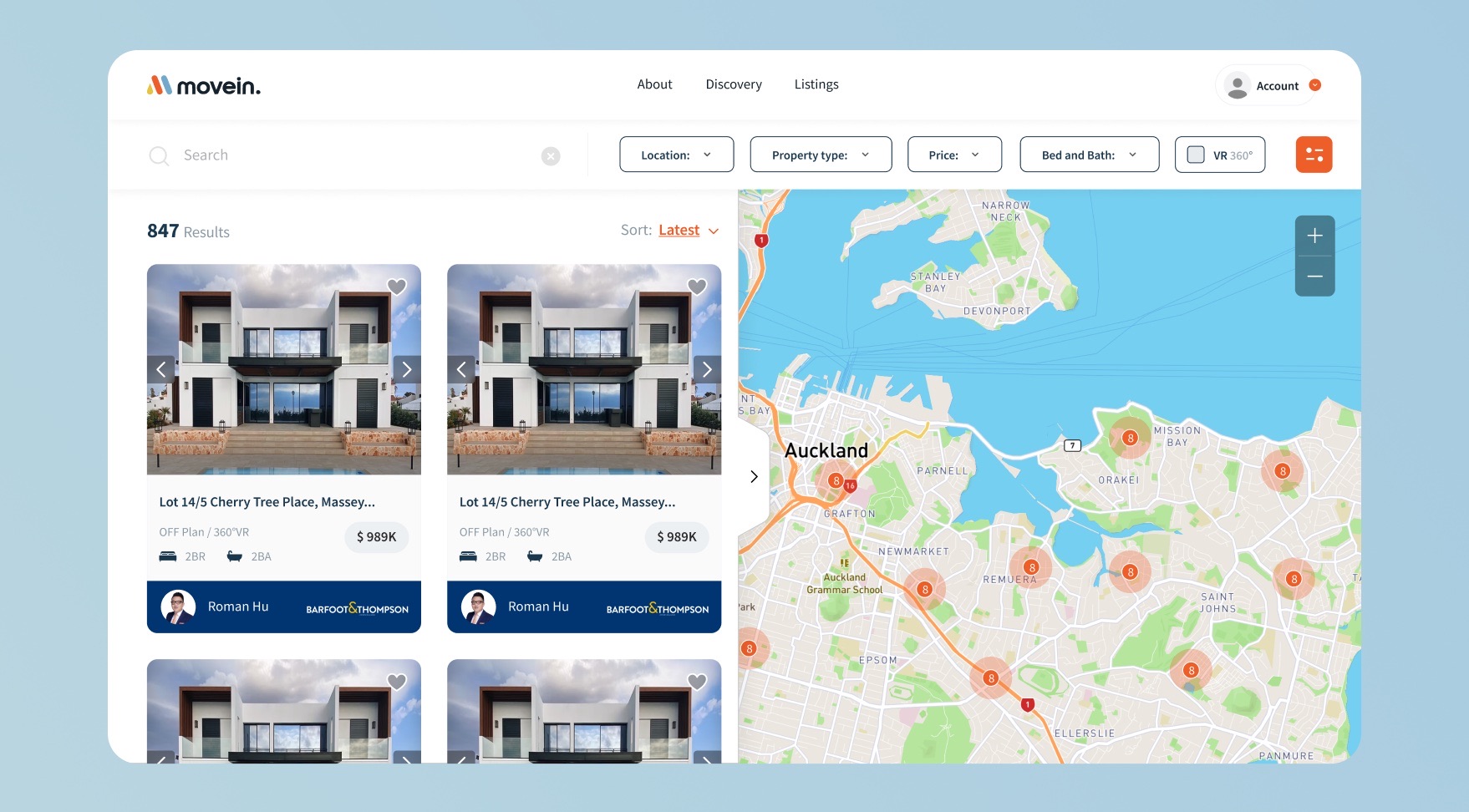Clear the search field with the X icon
The width and height of the screenshot is (1469, 812).
point(551,156)
